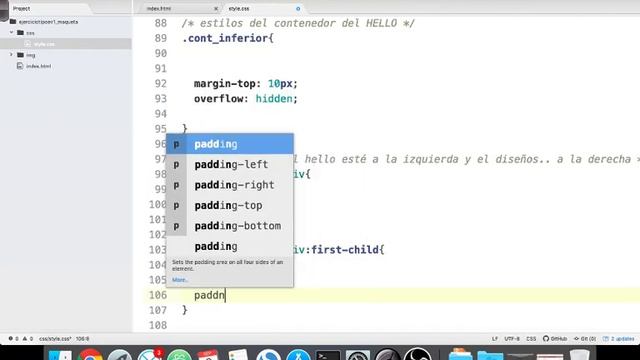Click the img folder icon

(20, 54)
